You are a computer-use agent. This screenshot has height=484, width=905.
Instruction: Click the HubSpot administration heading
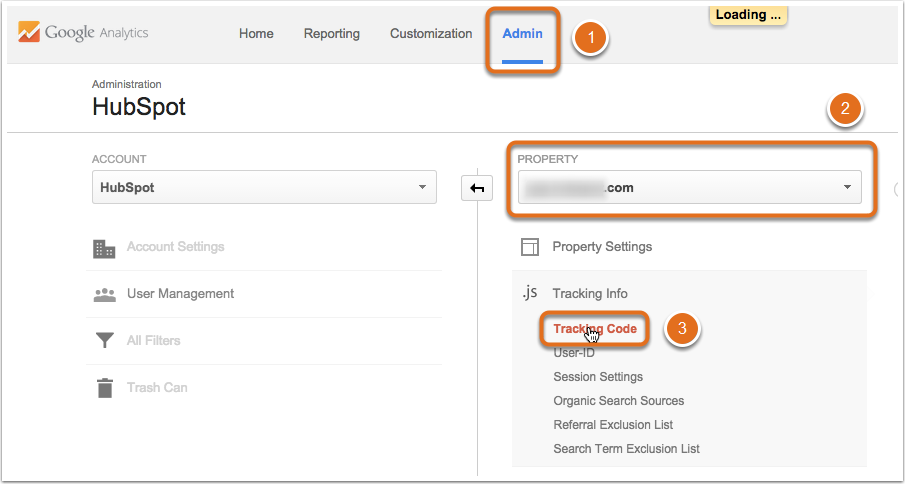pos(139,107)
